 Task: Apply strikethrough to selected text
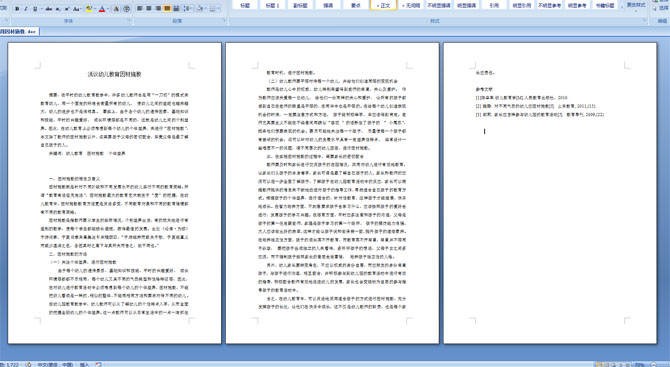49,9
